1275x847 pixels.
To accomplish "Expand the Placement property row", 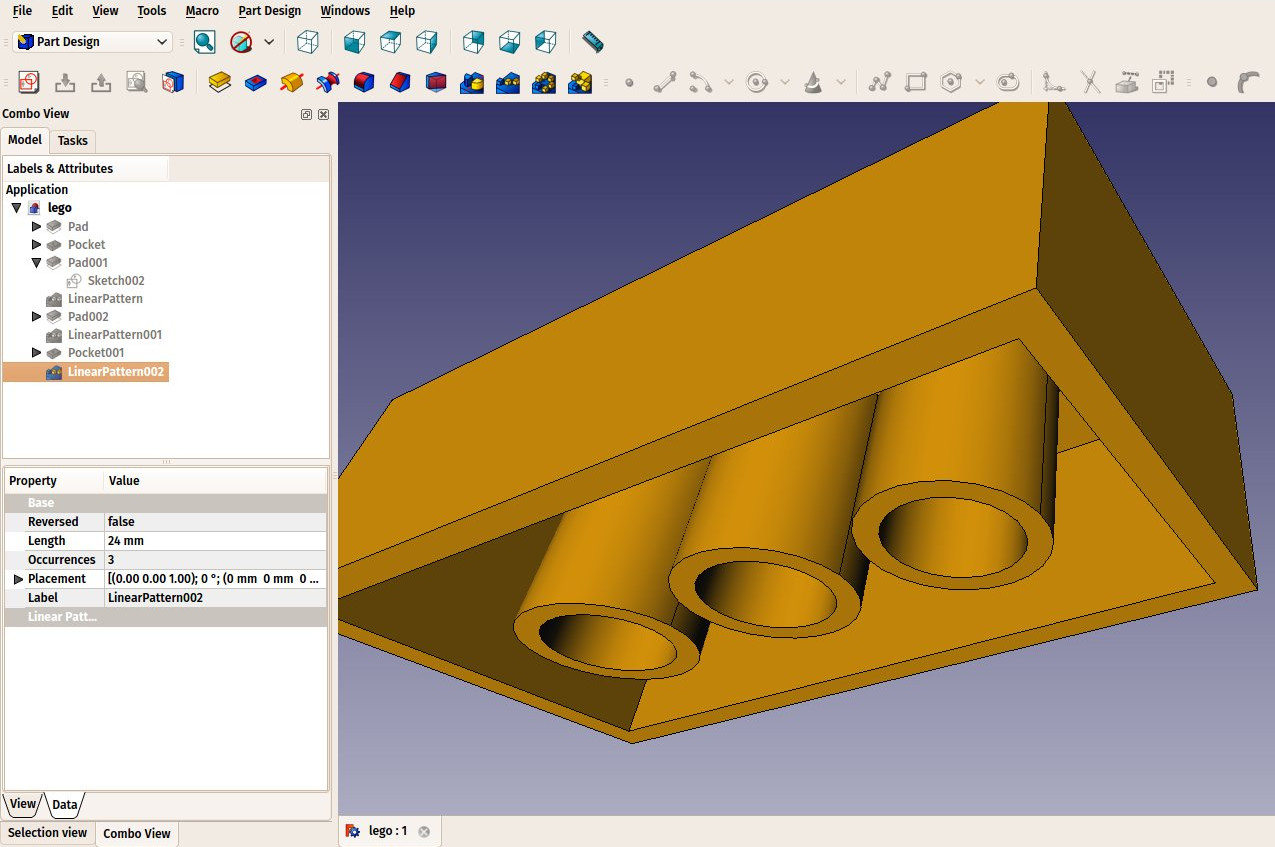I will click(x=18, y=579).
